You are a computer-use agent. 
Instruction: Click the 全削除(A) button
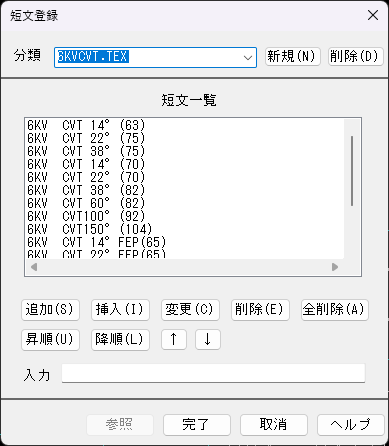click(335, 310)
